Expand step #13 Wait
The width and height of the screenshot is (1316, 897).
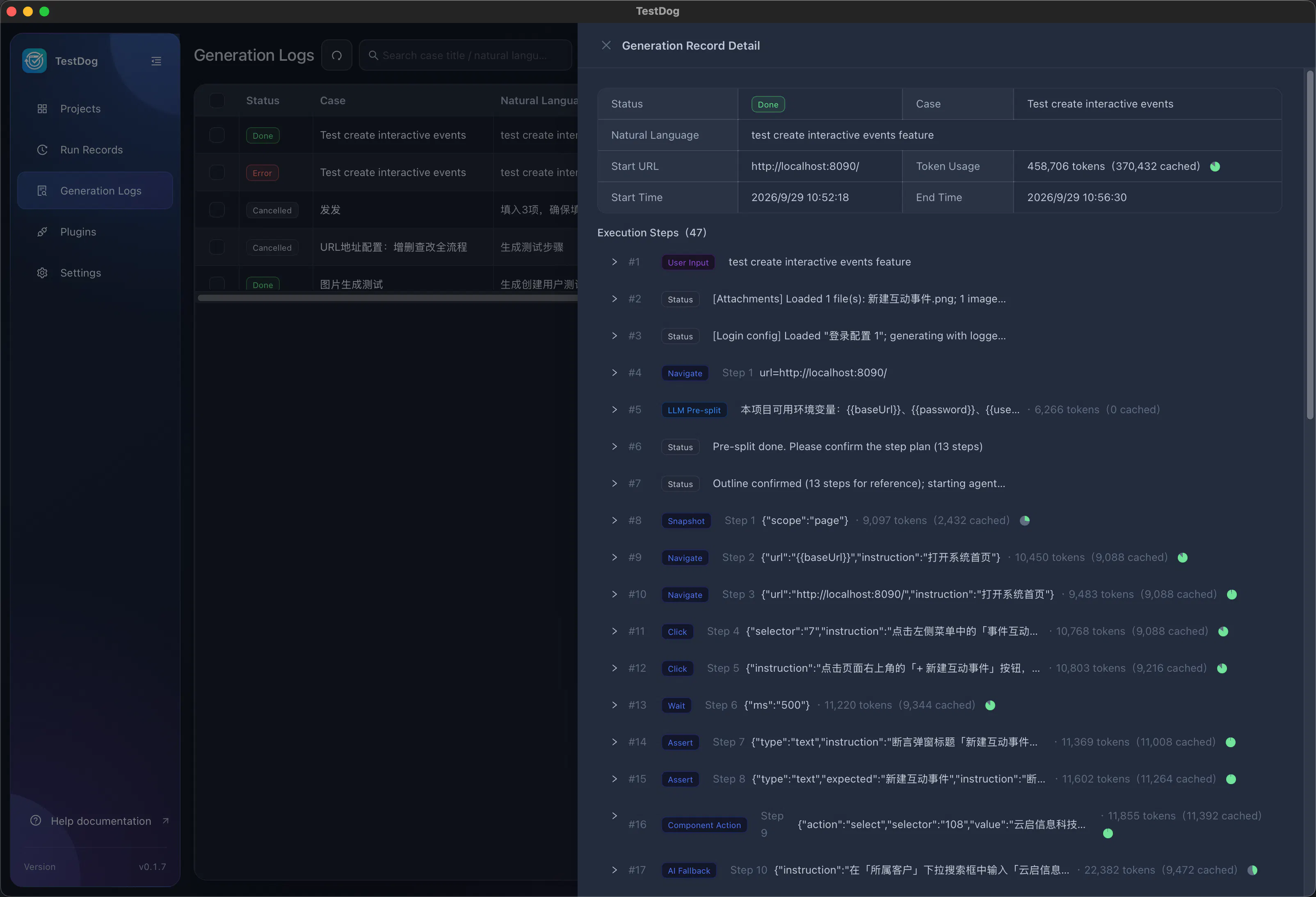(615, 705)
